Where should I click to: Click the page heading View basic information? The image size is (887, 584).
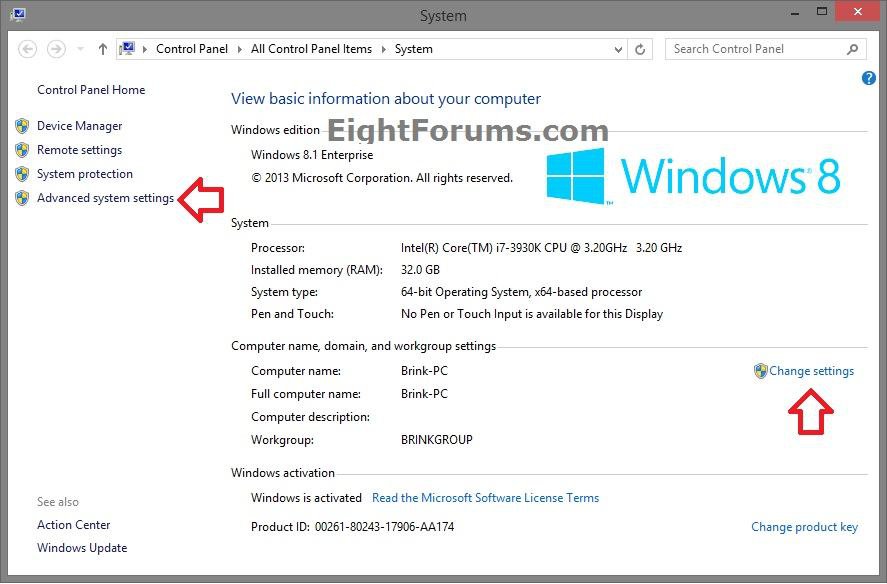pos(386,99)
